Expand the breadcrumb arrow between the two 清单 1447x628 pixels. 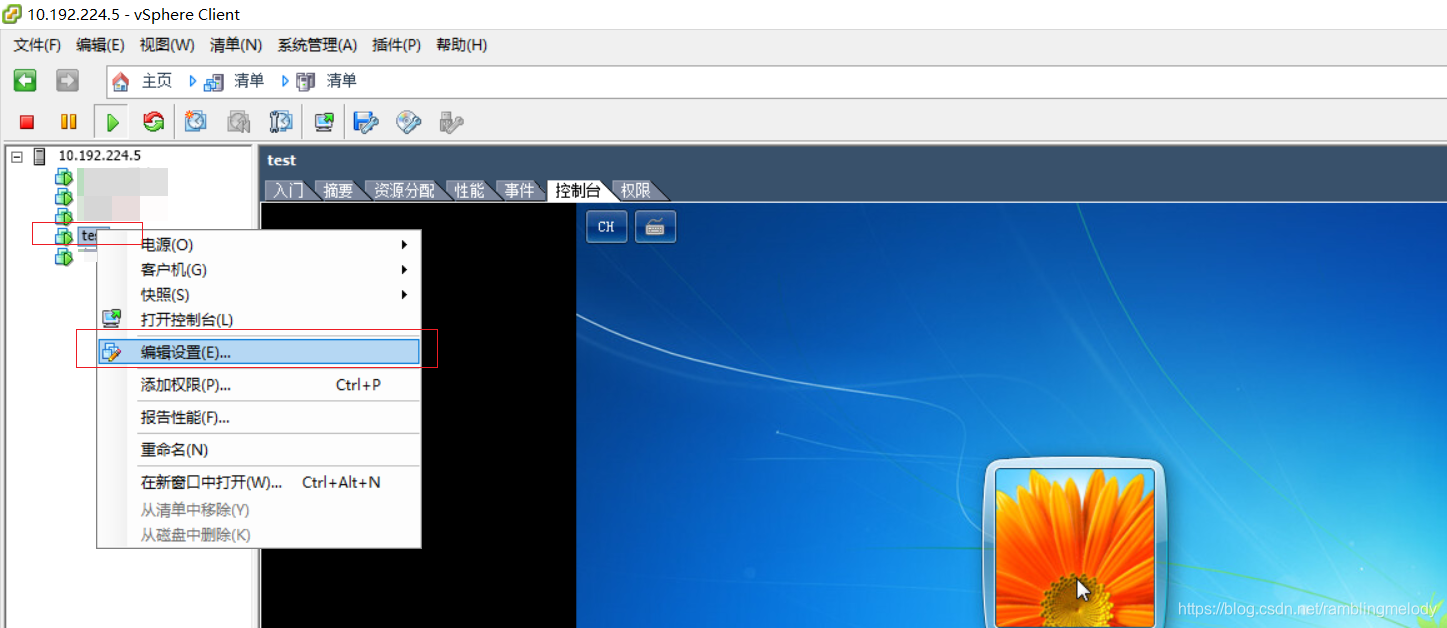[285, 81]
